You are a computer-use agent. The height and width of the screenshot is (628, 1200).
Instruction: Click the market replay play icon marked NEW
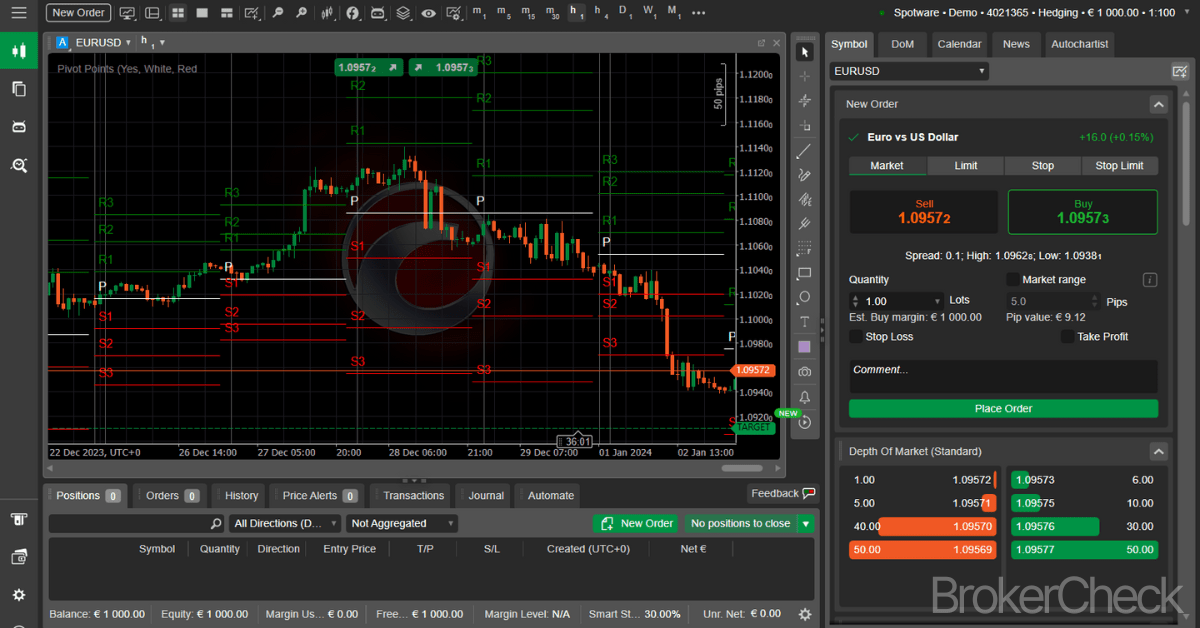click(x=805, y=423)
